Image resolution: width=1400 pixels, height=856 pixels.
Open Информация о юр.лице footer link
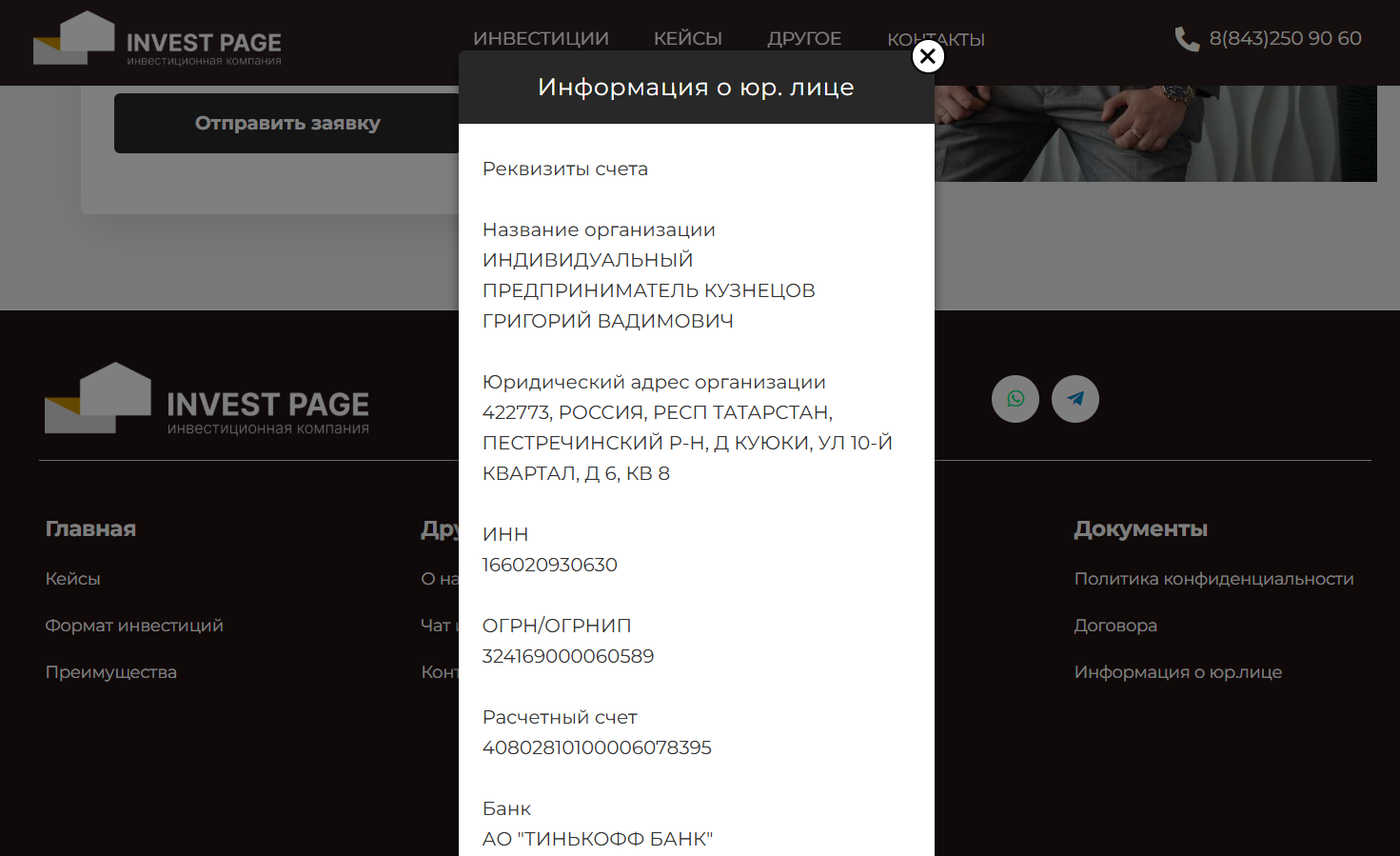pyautogui.click(x=1178, y=672)
